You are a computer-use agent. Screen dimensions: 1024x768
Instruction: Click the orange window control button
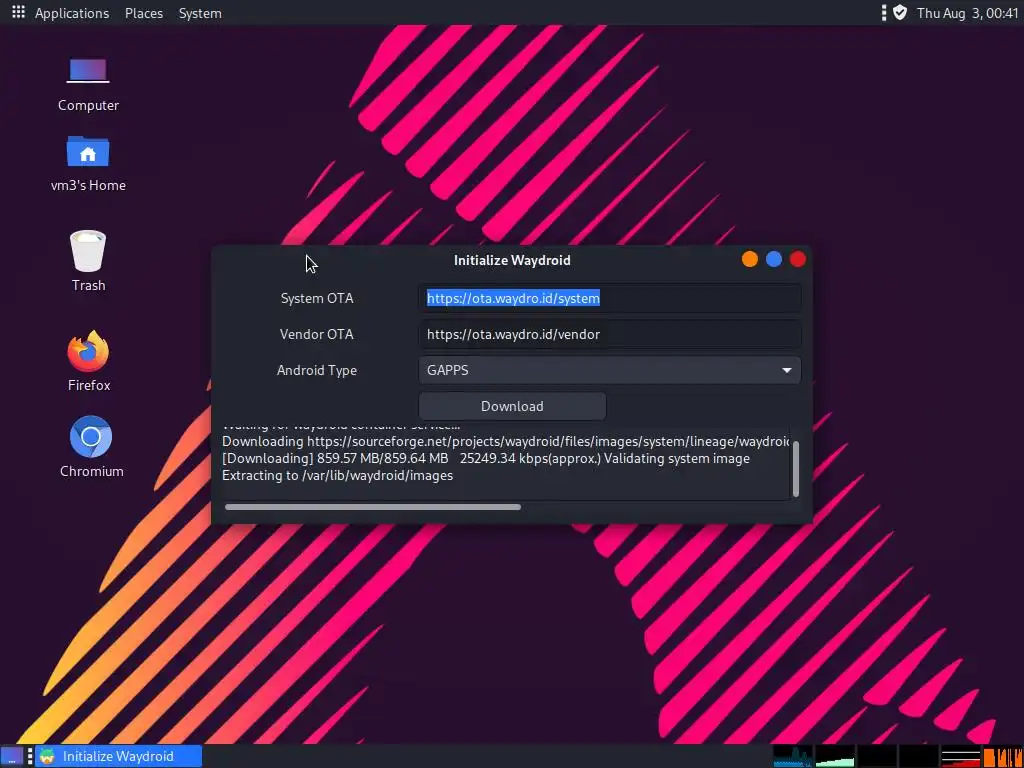(x=750, y=259)
